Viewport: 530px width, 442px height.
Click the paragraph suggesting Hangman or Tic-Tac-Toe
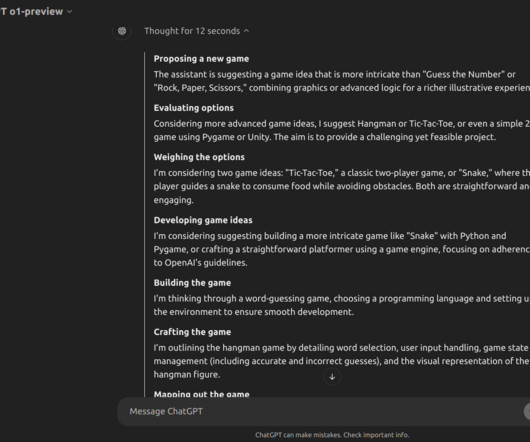click(342, 130)
